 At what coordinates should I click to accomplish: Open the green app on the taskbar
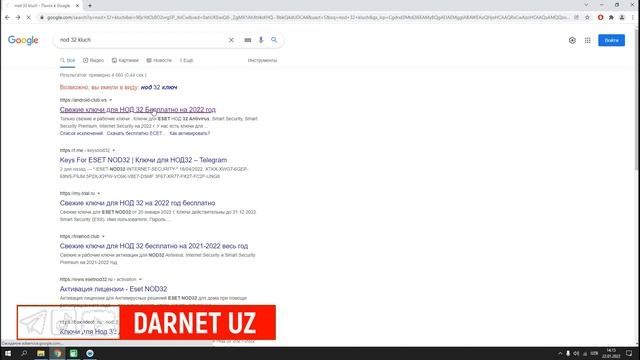pos(73,353)
